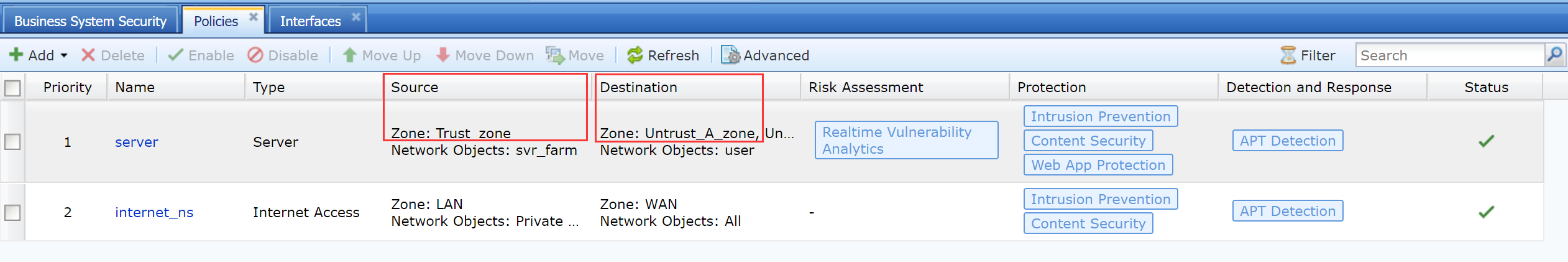Screen dimensions: 1568x262
Task: Click the Enable checkmark icon
Action: (x=175, y=55)
